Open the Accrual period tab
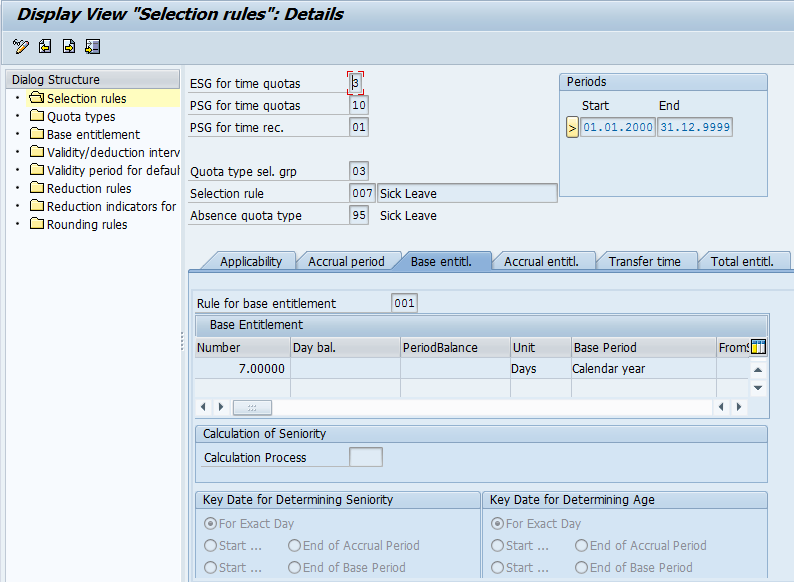The width and height of the screenshot is (794, 582). [x=346, y=262]
